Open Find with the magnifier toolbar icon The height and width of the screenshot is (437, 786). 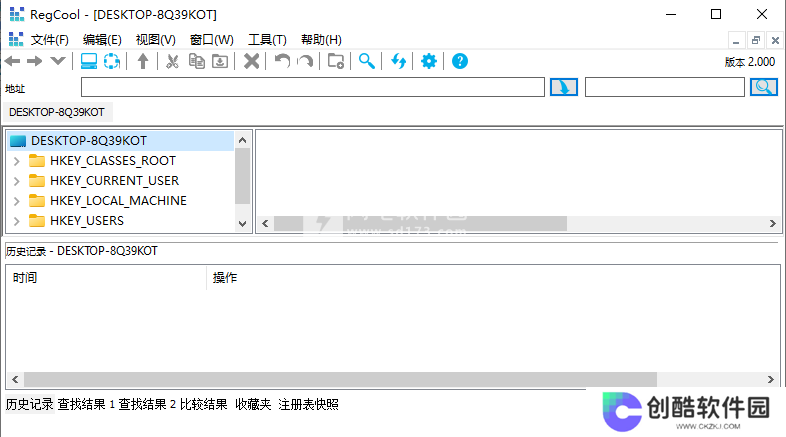click(x=366, y=61)
